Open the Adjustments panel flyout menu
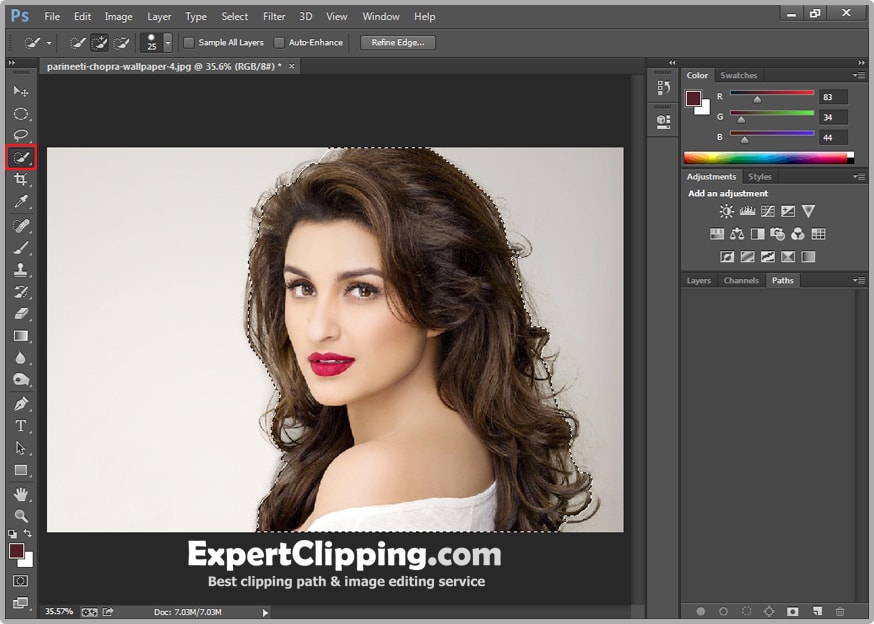This screenshot has height=624, width=874. pyautogui.click(x=858, y=176)
